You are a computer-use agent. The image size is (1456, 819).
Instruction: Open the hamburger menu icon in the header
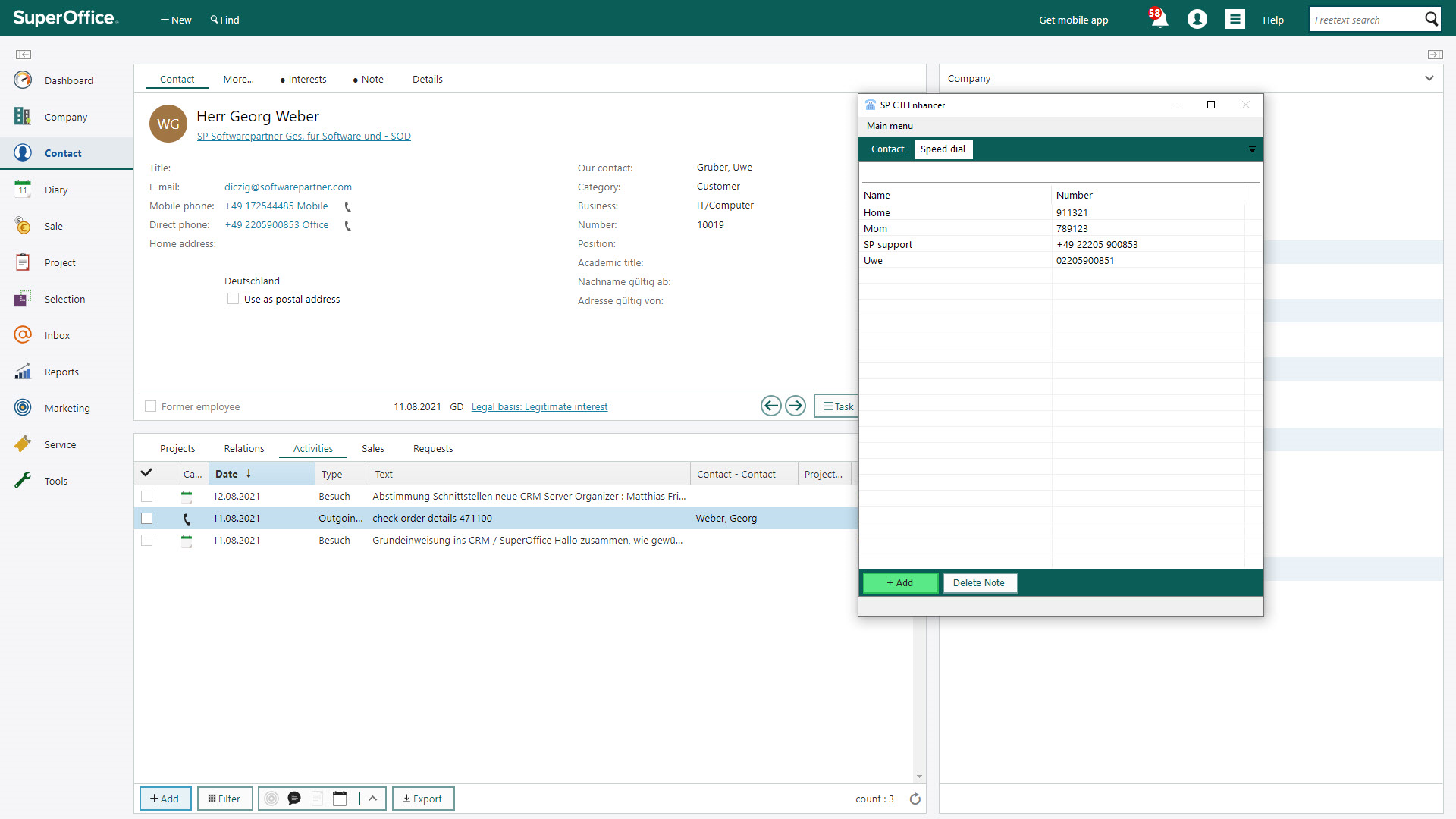[1235, 20]
